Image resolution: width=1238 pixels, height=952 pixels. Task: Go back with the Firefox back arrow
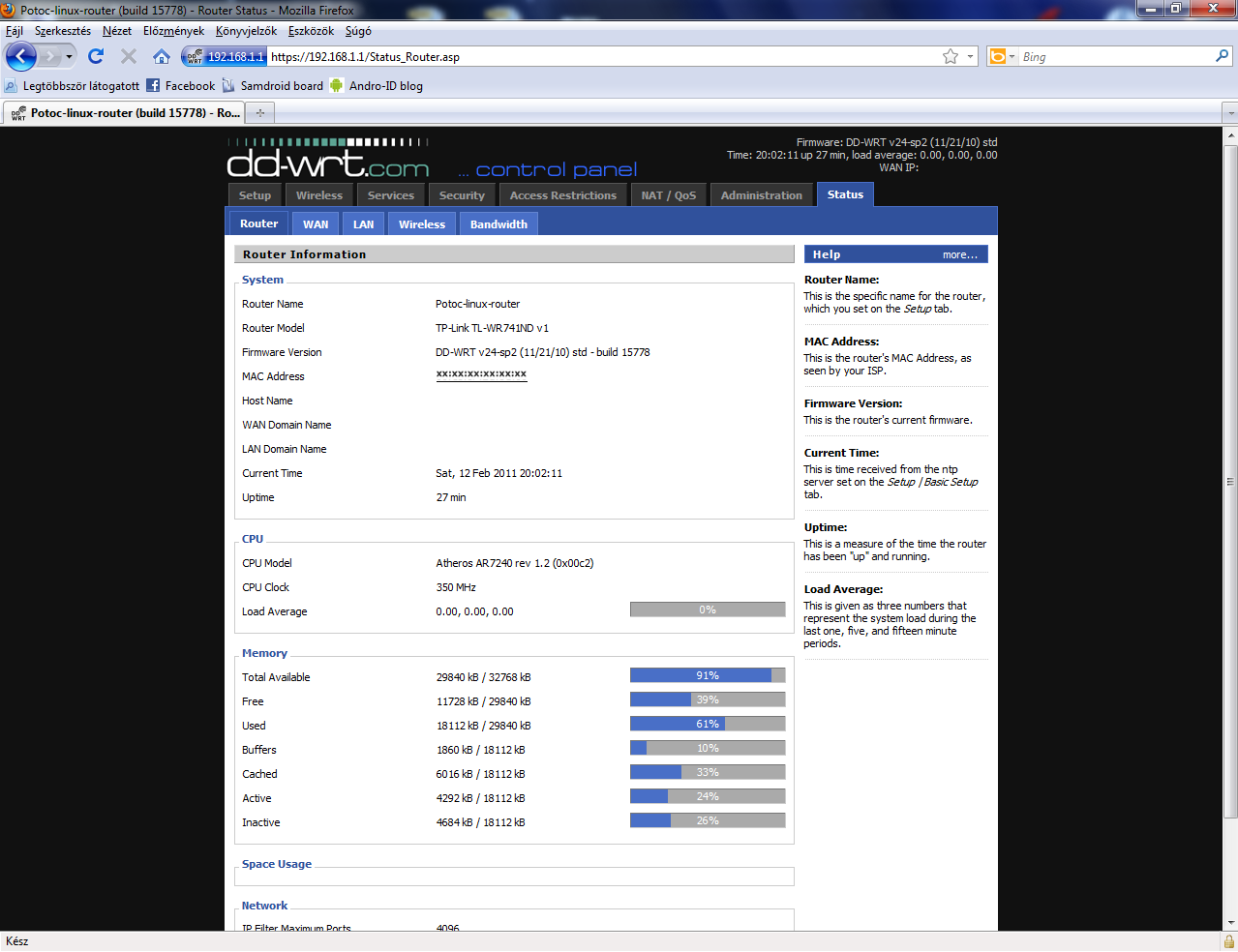click(20, 56)
